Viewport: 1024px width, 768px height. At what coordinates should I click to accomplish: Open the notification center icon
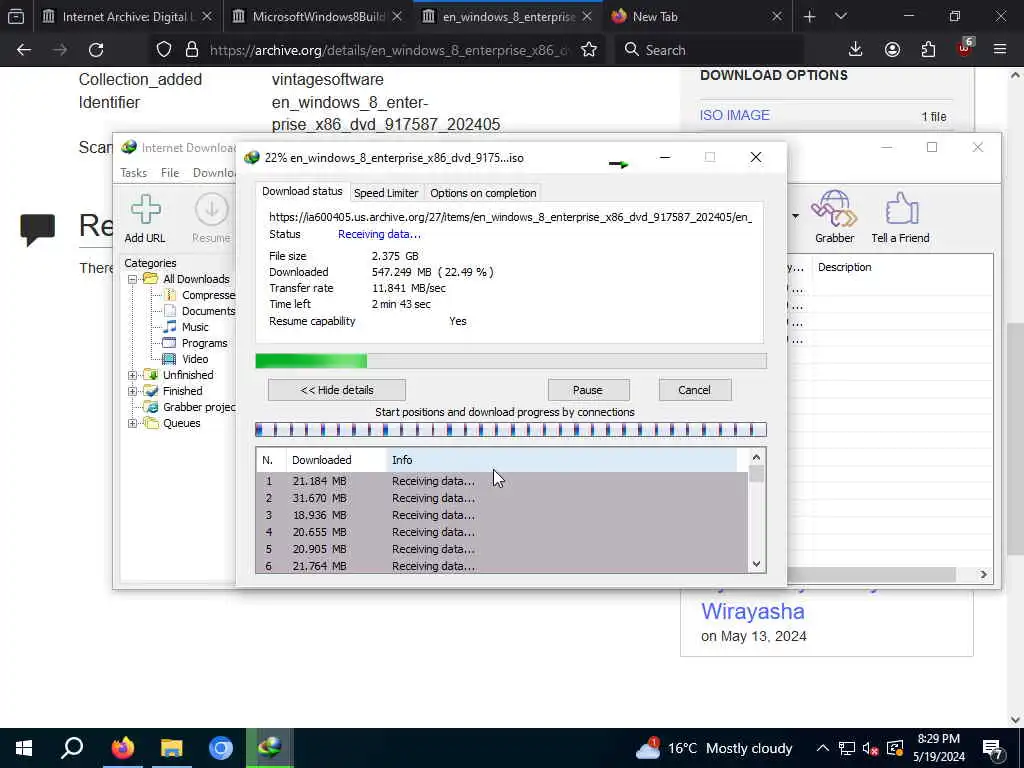click(993, 748)
